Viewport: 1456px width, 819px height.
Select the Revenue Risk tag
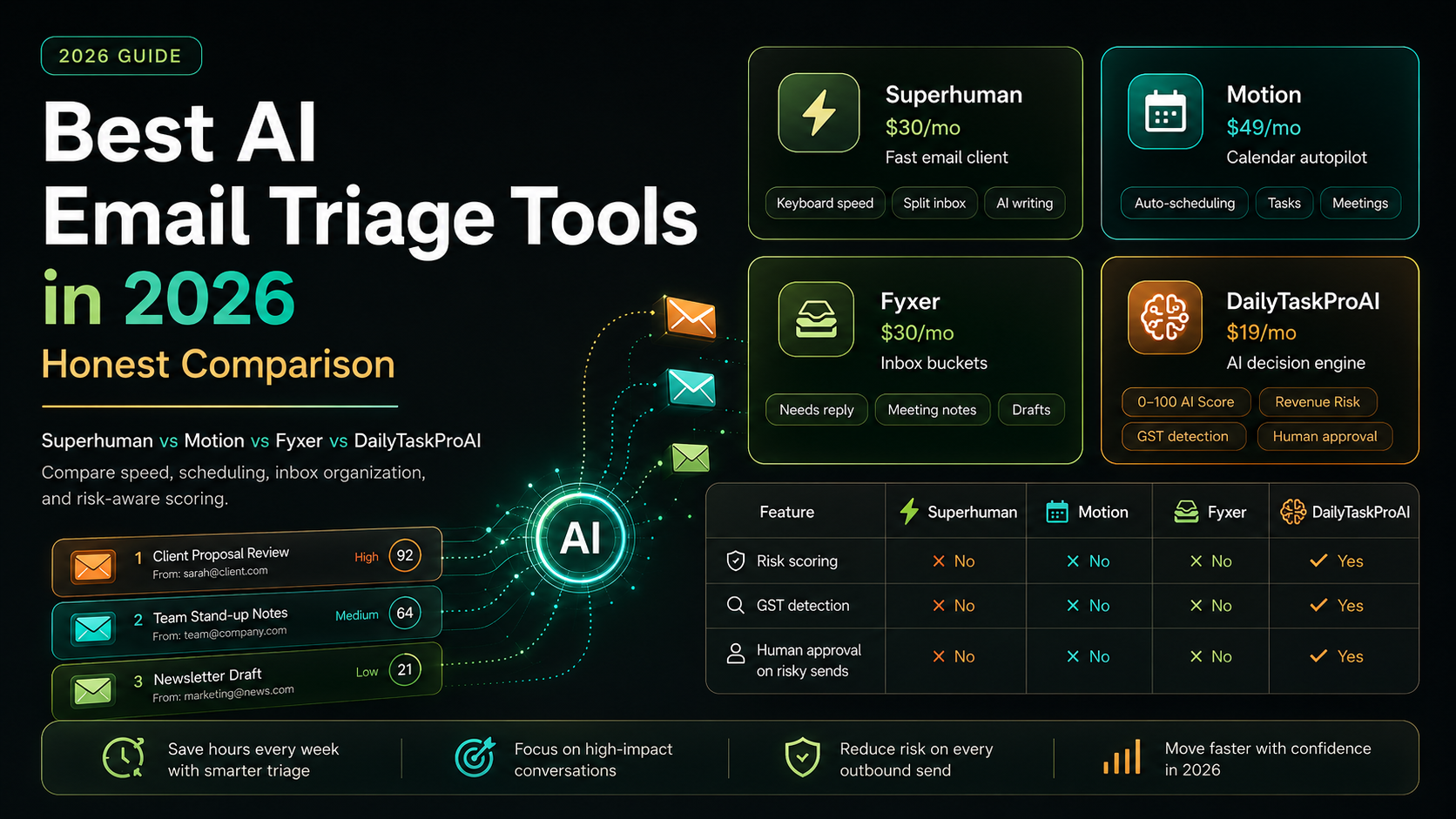(1318, 402)
